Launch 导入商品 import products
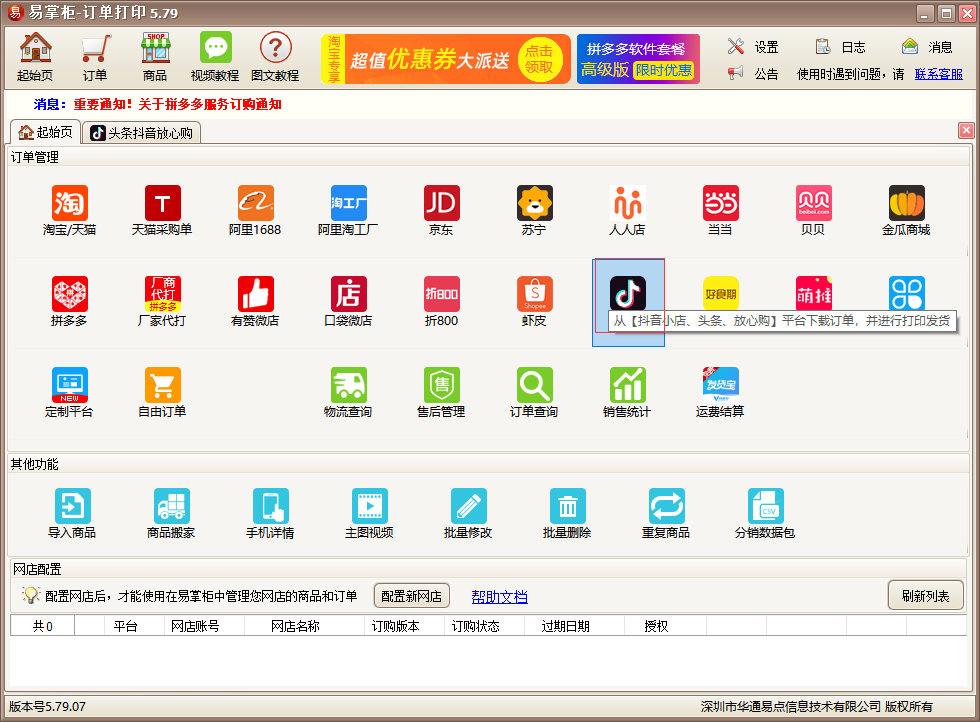Image resolution: width=980 pixels, height=722 pixels. [x=72, y=514]
